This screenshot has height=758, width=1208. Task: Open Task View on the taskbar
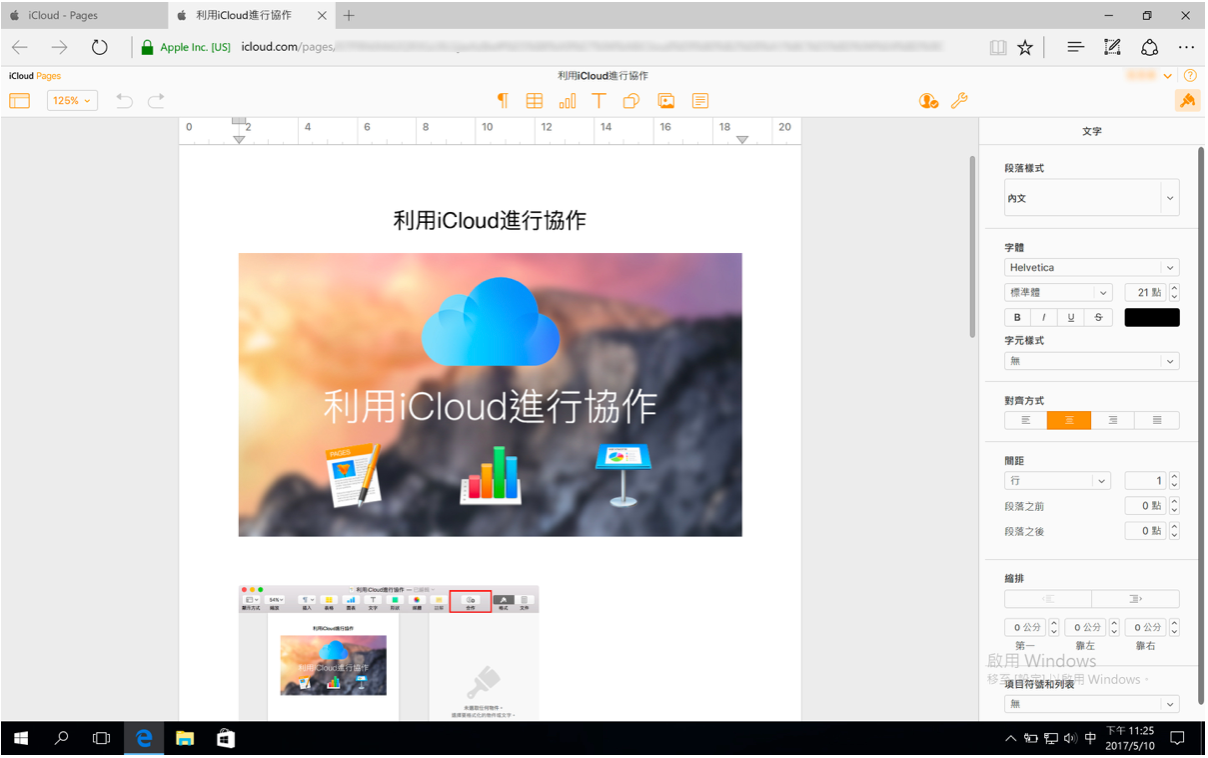click(102, 738)
